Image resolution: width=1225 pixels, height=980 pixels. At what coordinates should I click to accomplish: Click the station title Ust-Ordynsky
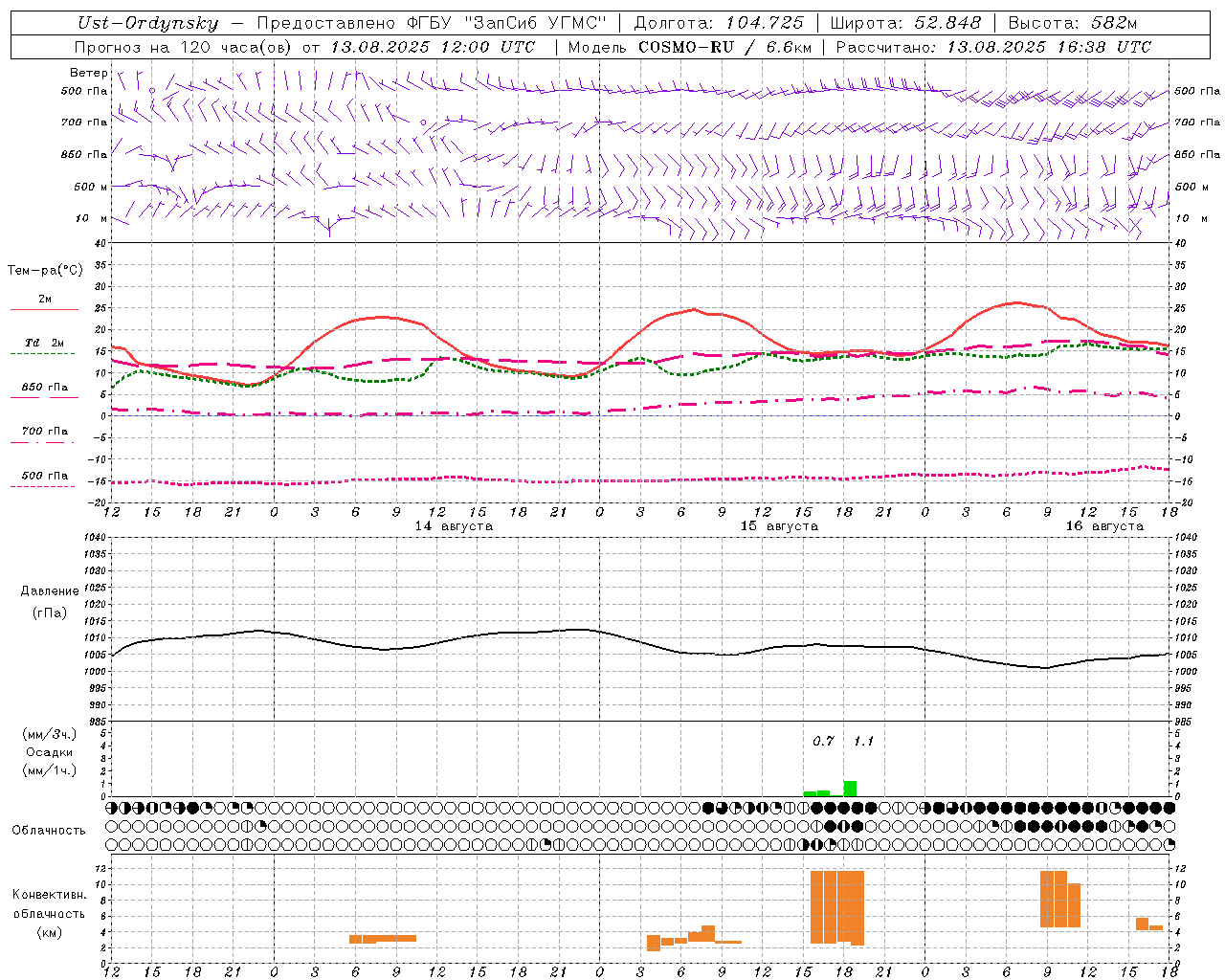click(x=147, y=23)
